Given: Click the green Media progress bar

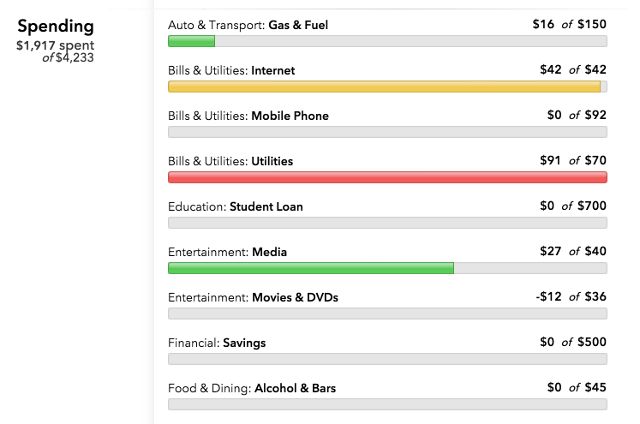Looking at the screenshot, I should click(x=310, y=268).
